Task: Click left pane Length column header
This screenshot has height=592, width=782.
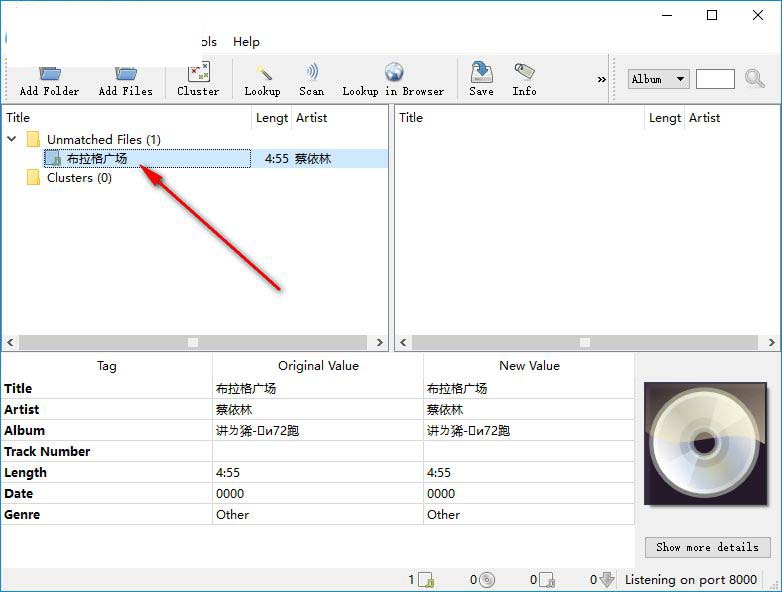Action: (x=272, y=118)
